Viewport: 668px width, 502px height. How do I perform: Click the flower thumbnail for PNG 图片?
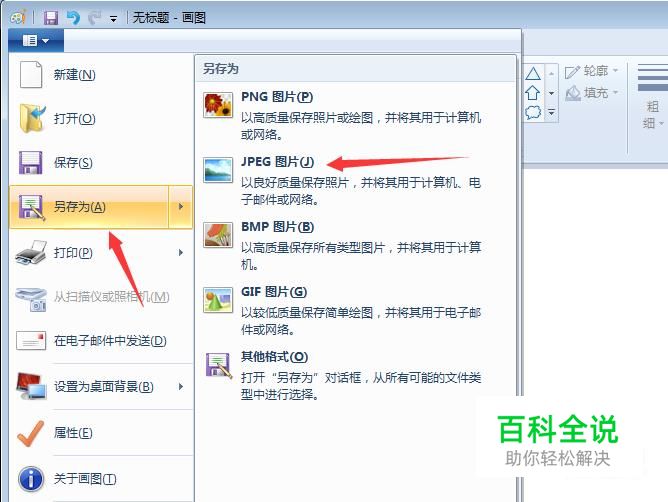(218, 105)
